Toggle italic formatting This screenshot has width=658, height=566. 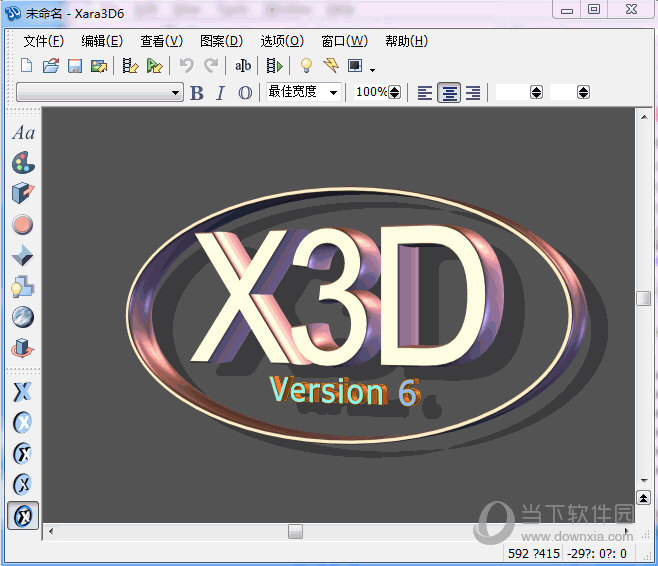[221, 93]
